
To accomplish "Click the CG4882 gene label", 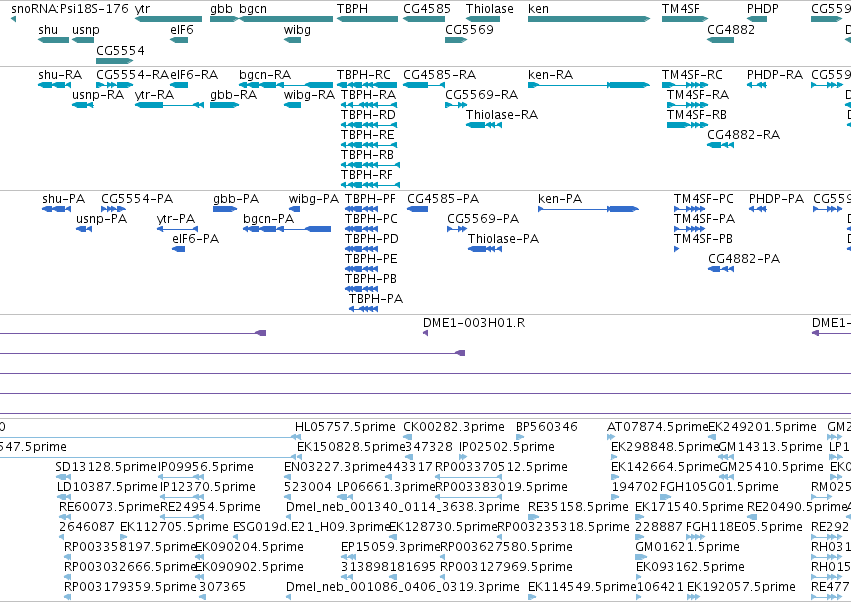I will click(x=731, y=29).
